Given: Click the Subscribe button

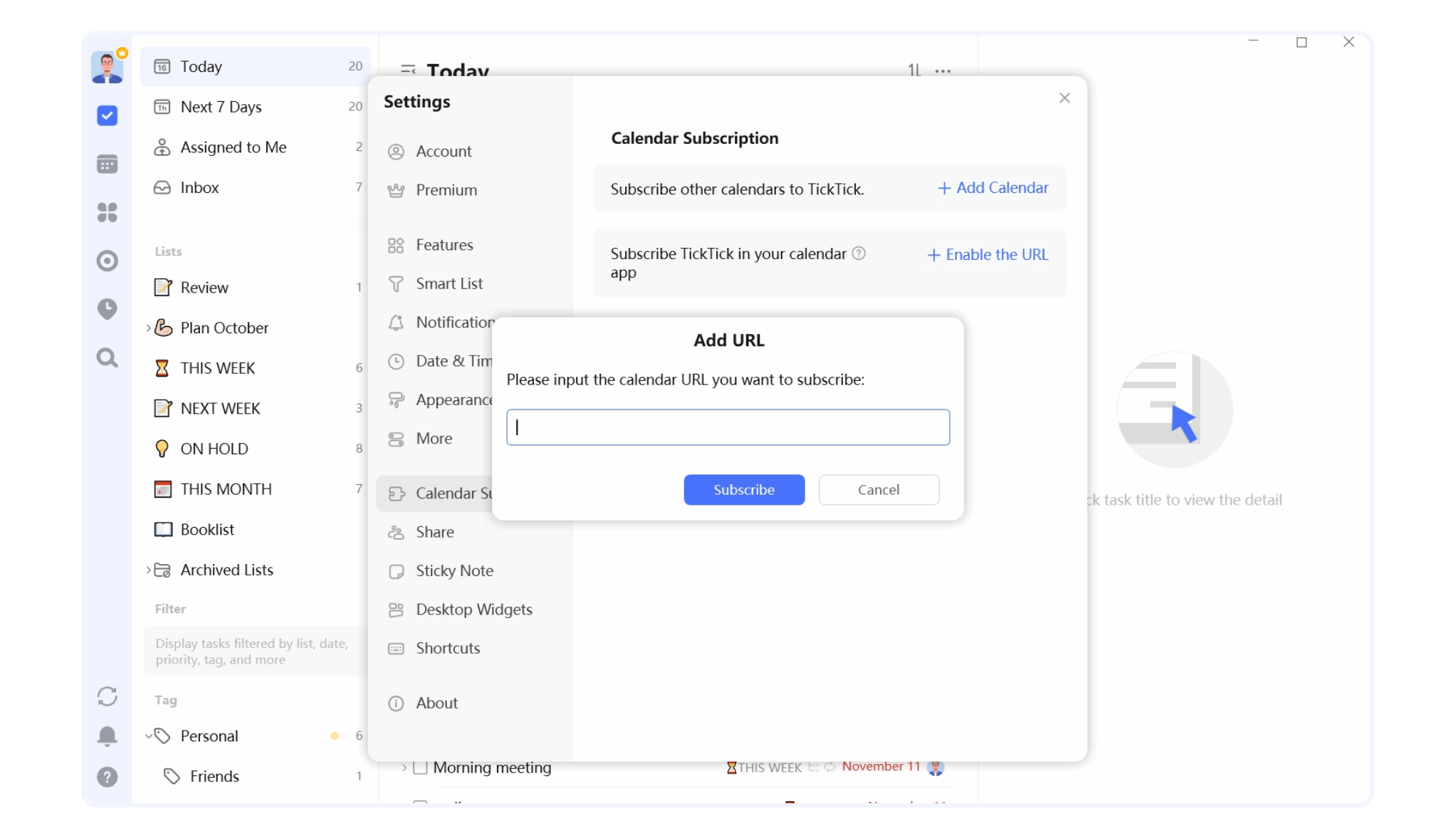Looking at the screenshot, I should tap(744, 490).
